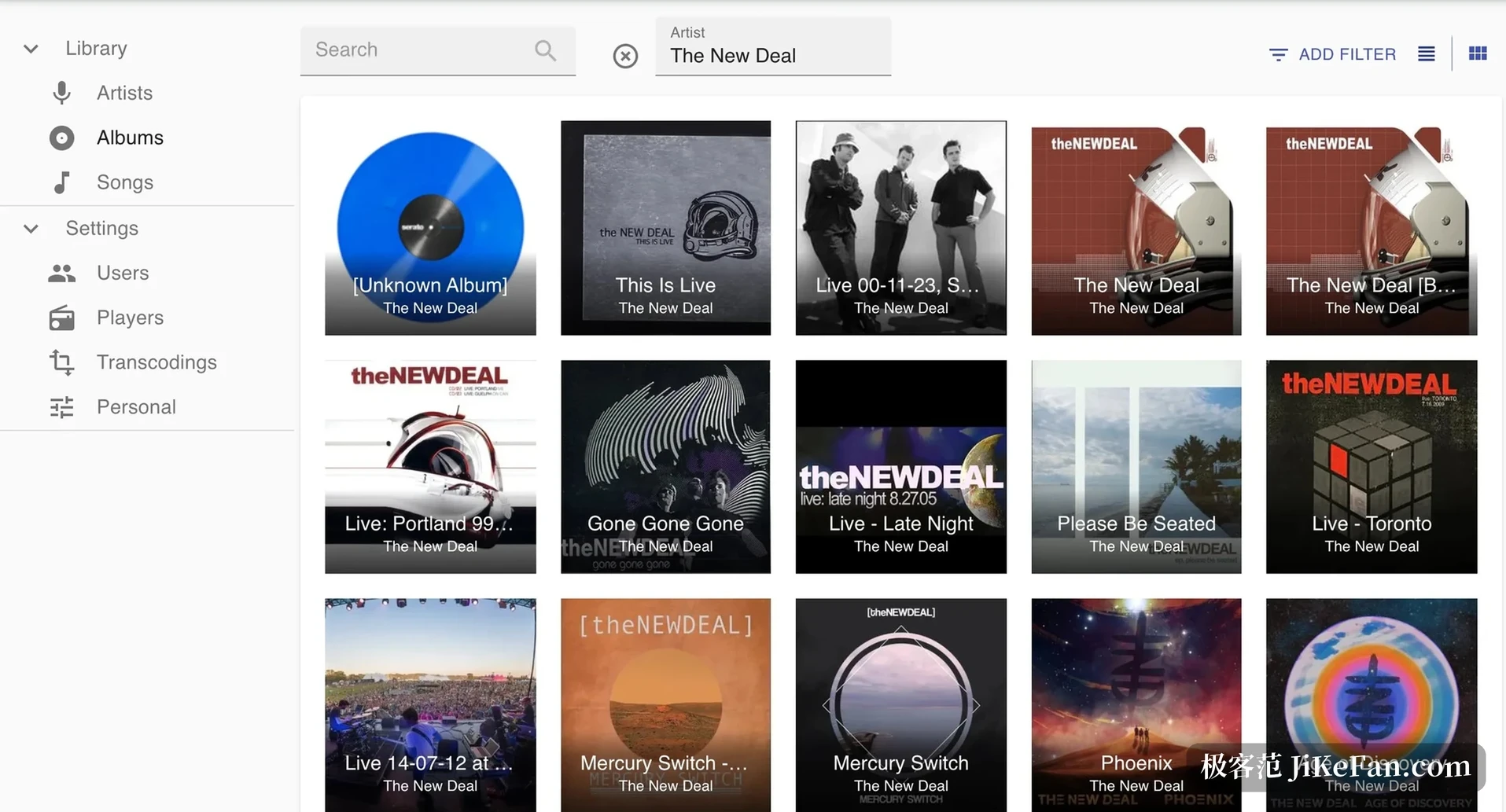This screenshot has height=812, width=1506.
Task: Open the Gone Gone Gone album
Action: (x=665, y=467)
